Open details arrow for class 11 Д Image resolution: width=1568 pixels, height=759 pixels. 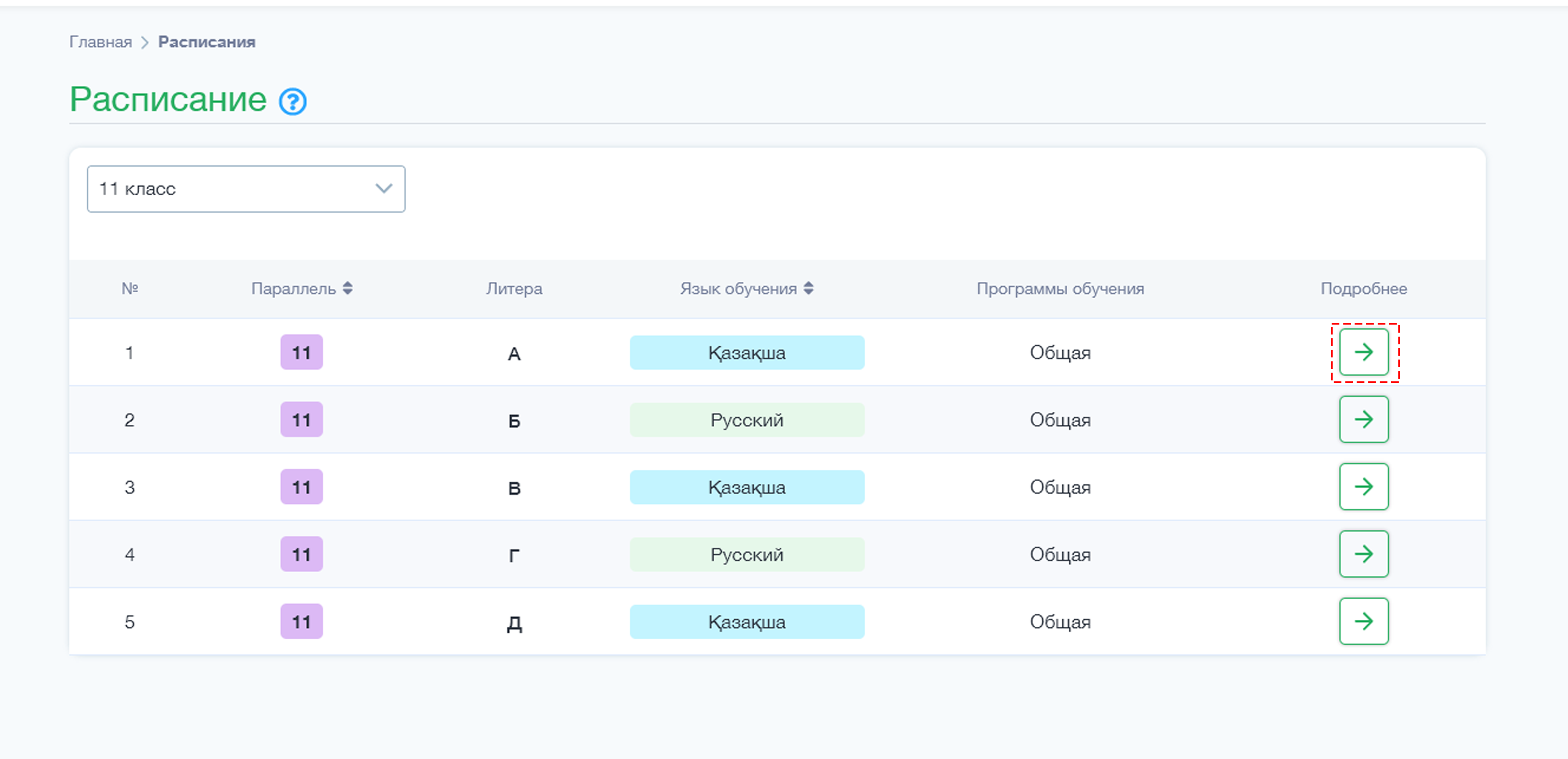coord(1363,621)
